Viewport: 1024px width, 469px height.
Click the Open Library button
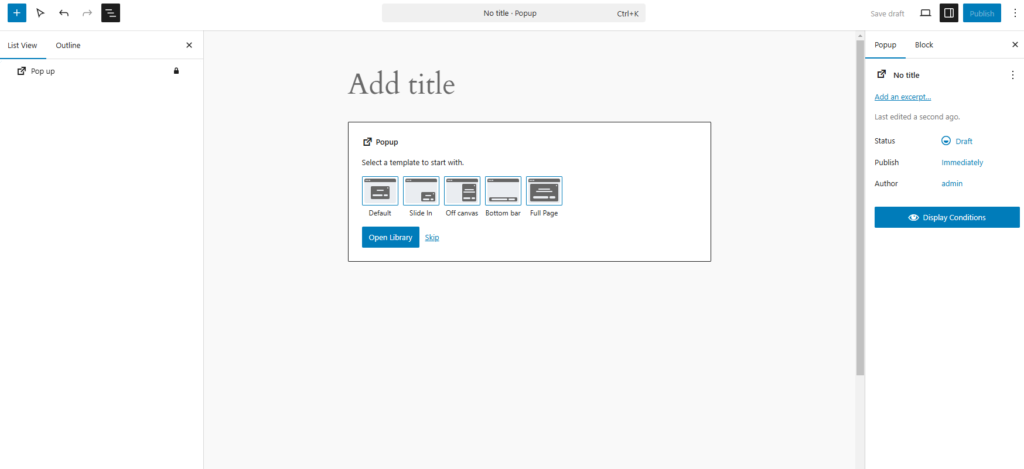pos(391,237)
